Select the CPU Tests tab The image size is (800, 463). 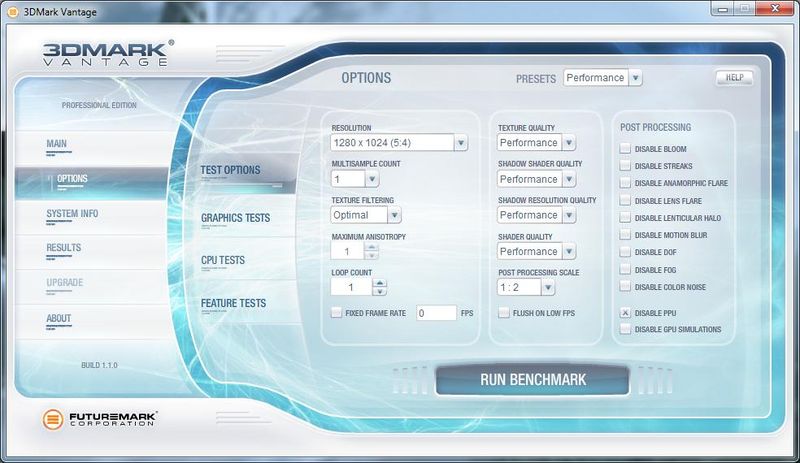(x=223, y=261)
